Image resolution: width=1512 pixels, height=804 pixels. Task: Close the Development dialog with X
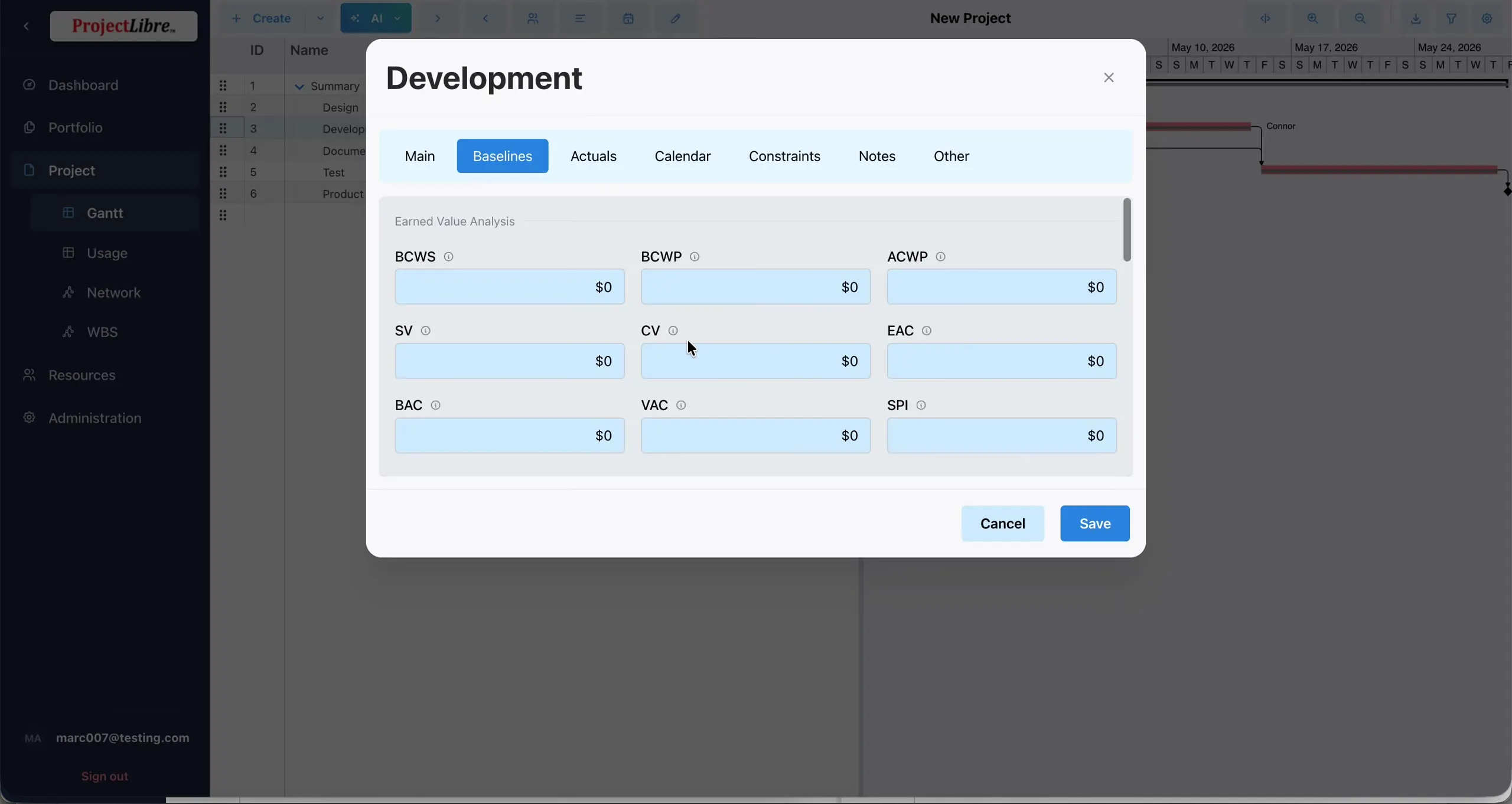coord(1109,77)
